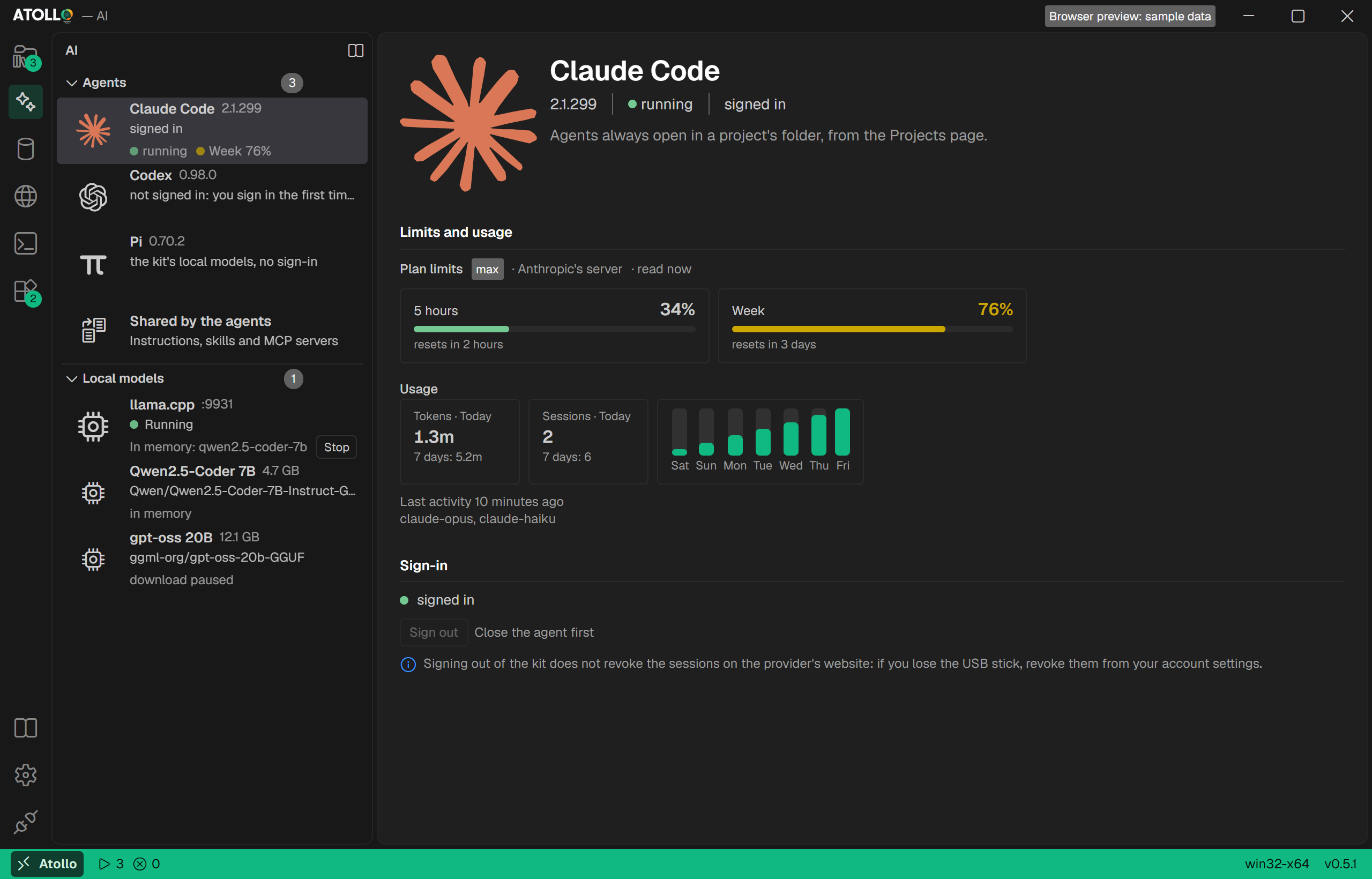
Task: Open the Projects page sidebar icon
Action: [26, 56]
